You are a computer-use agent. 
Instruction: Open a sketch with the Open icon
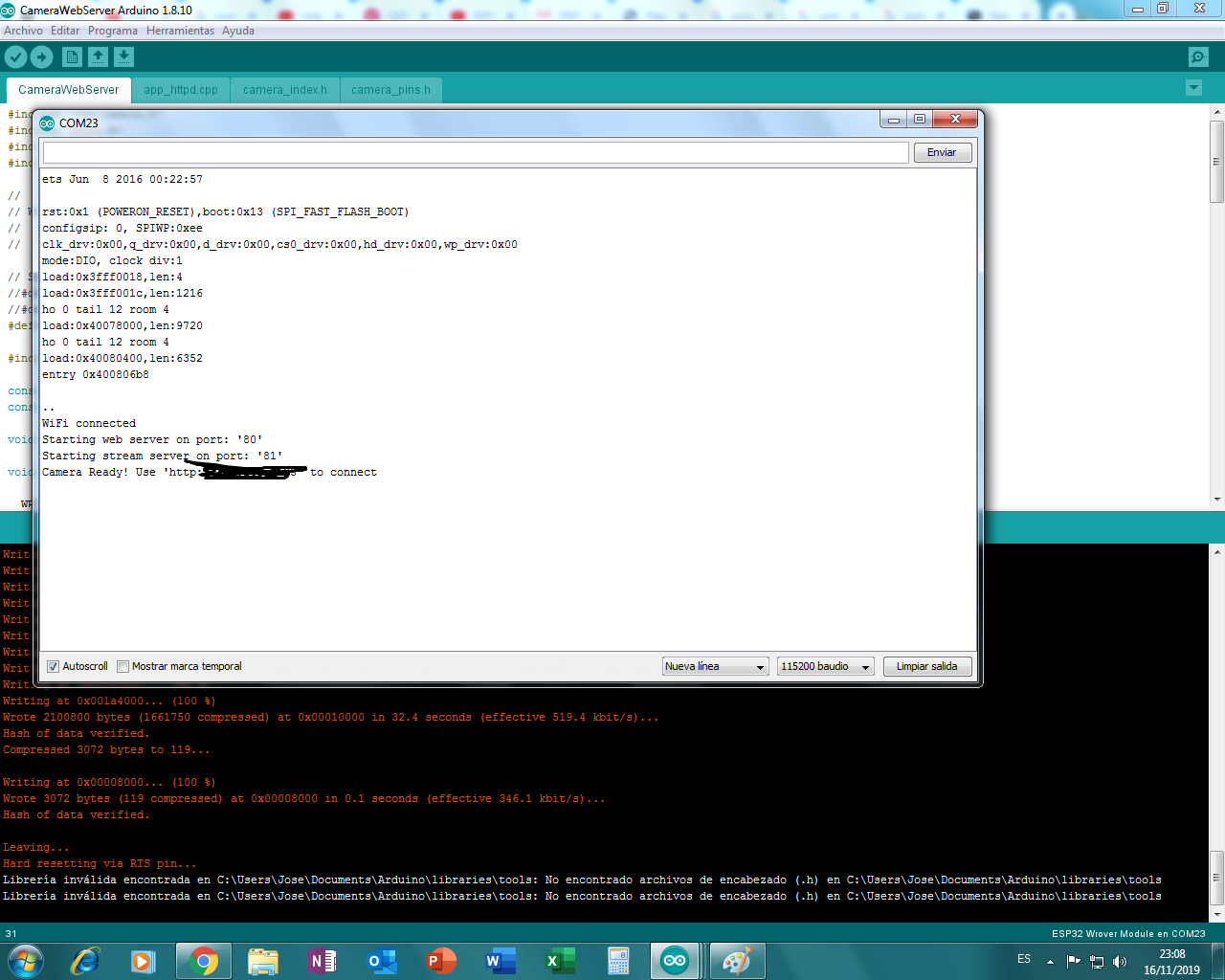click(98, 57)
